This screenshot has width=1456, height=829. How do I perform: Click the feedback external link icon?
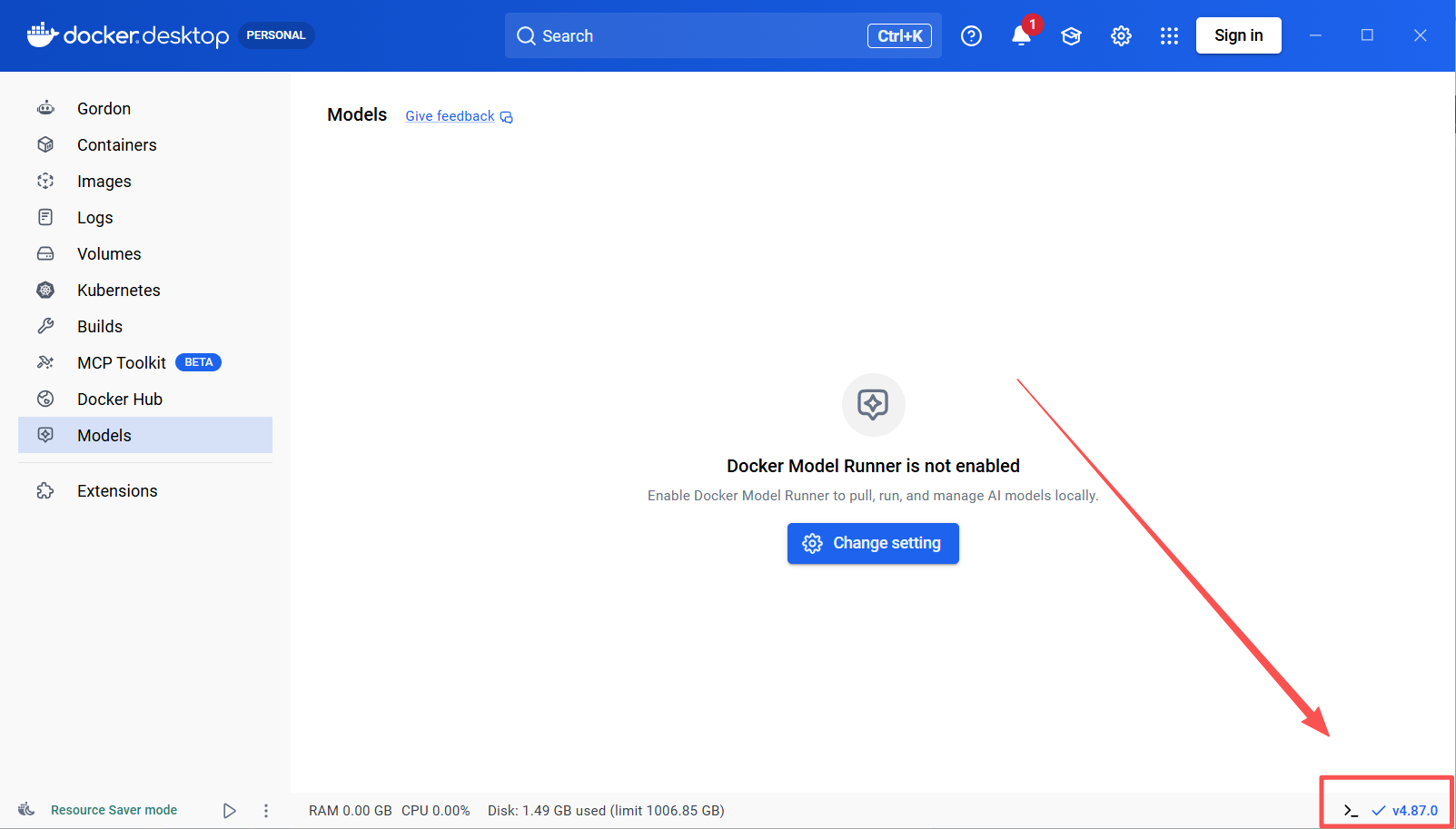click(507, 117)
